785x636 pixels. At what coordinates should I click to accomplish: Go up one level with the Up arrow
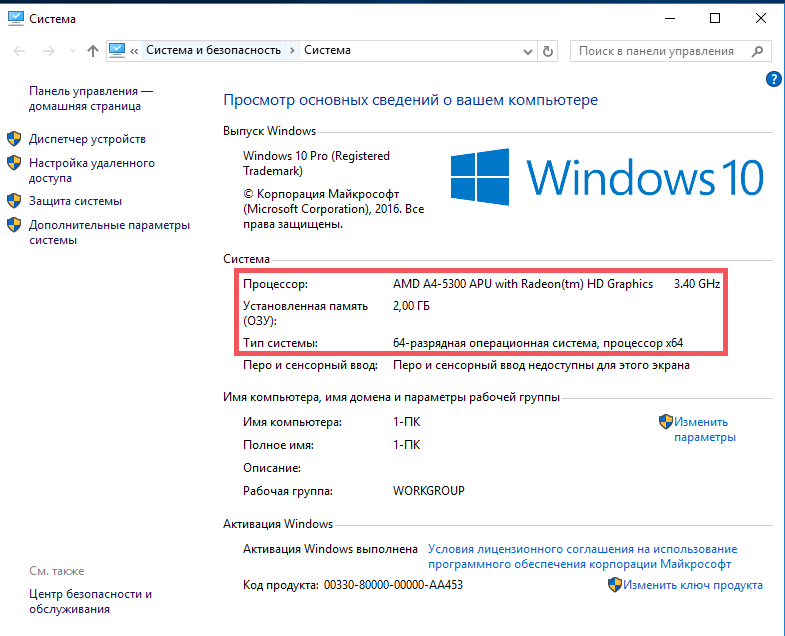[93, 51]
